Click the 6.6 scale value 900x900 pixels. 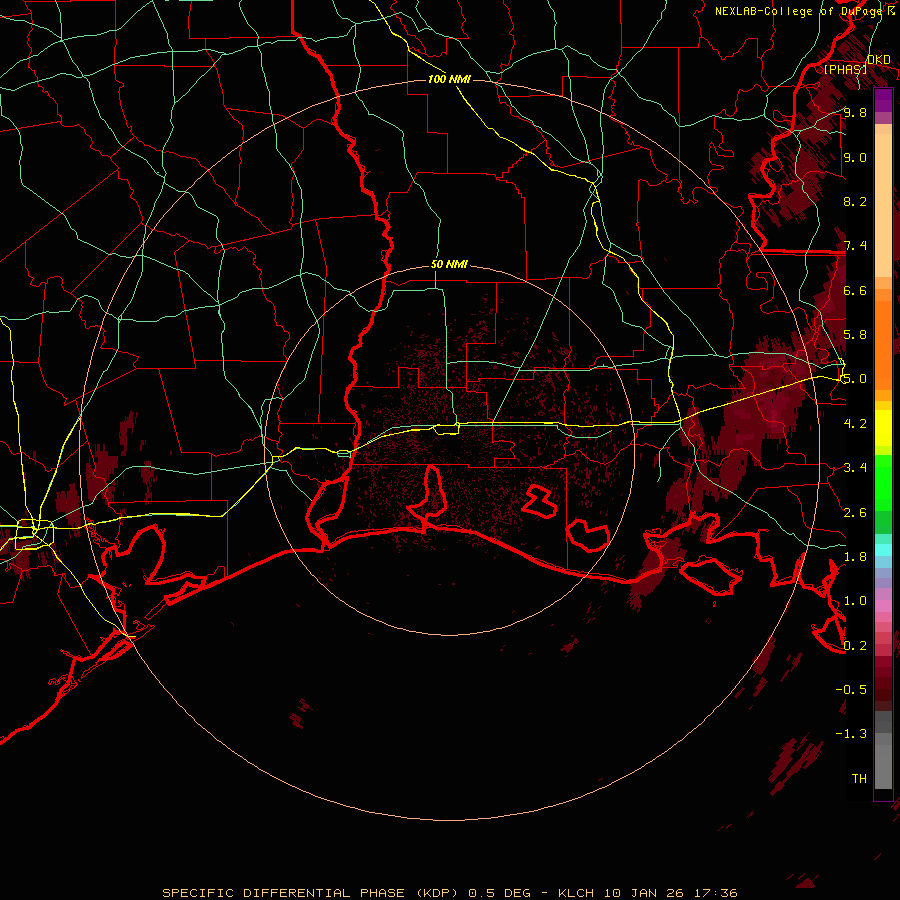(855, 290)
